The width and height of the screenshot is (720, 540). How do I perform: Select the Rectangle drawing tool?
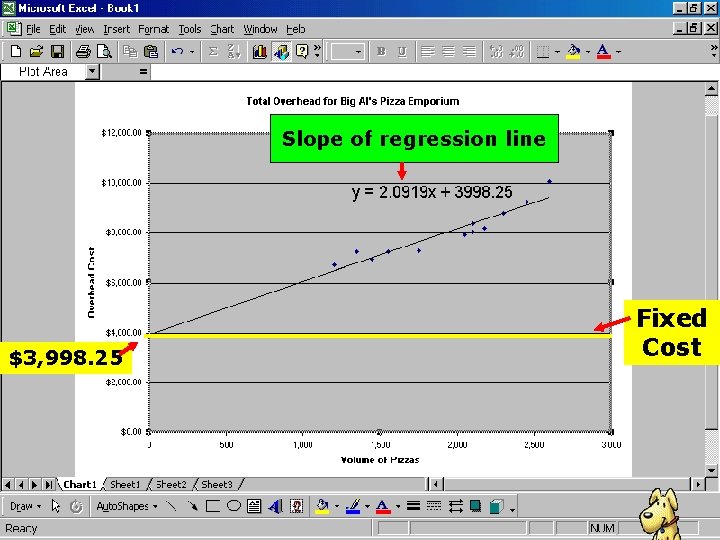click(213, 506)
